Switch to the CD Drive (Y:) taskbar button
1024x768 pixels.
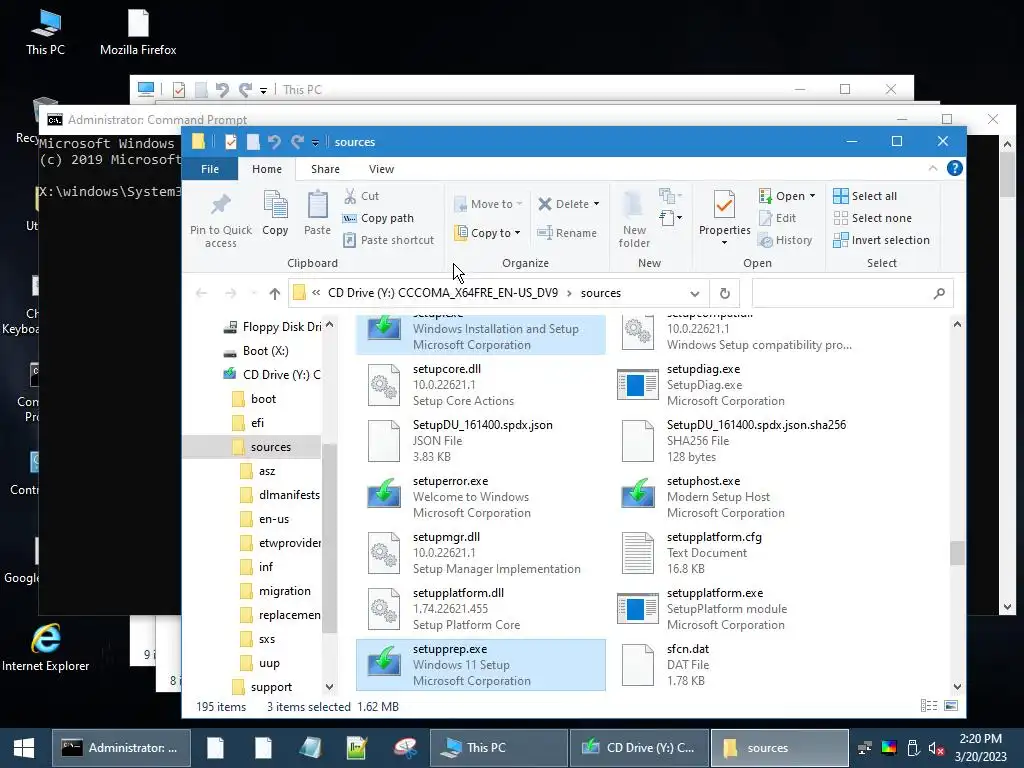tap(639, 748)
